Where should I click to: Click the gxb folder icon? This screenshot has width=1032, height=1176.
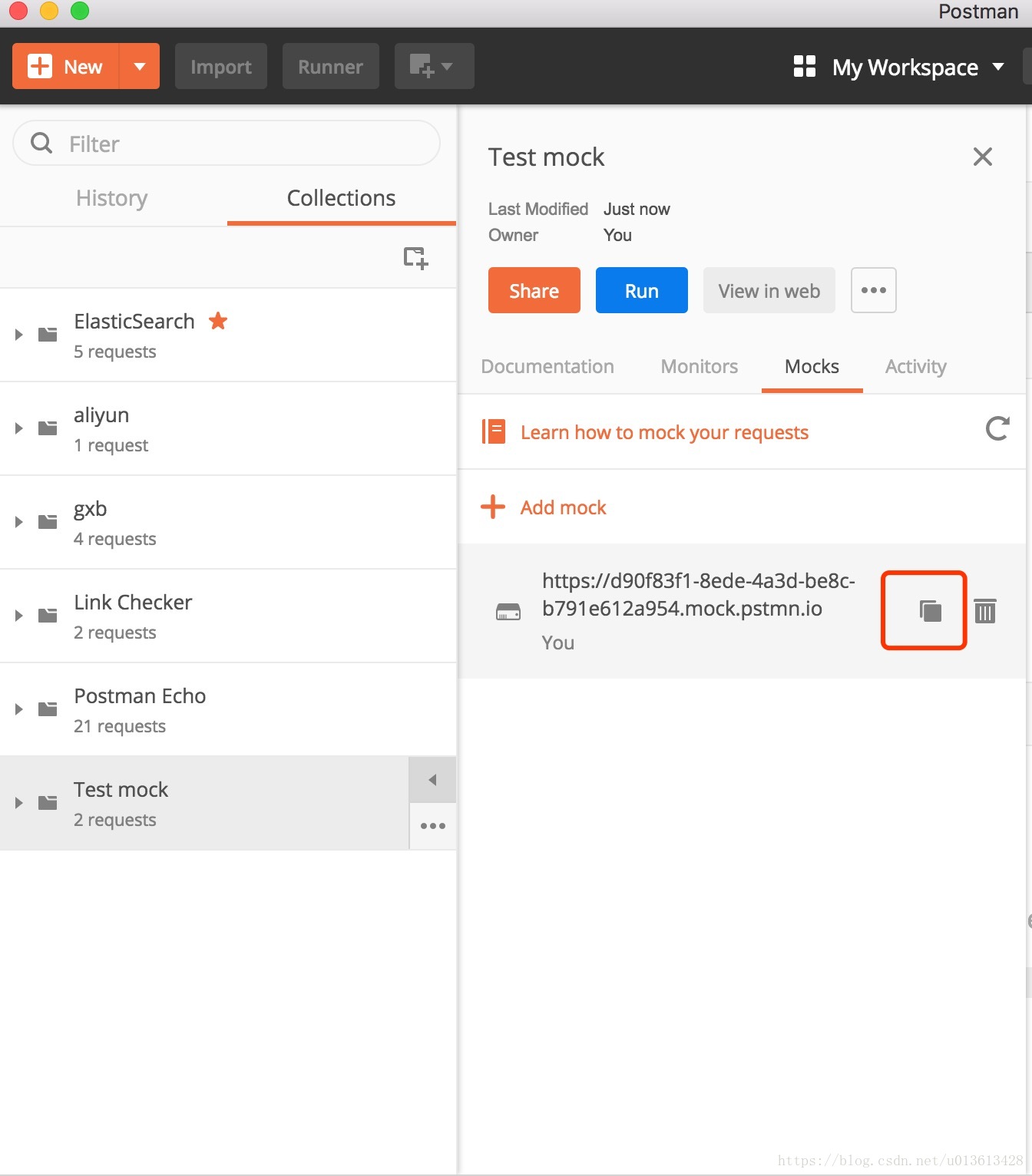click(x=48, y=522)
